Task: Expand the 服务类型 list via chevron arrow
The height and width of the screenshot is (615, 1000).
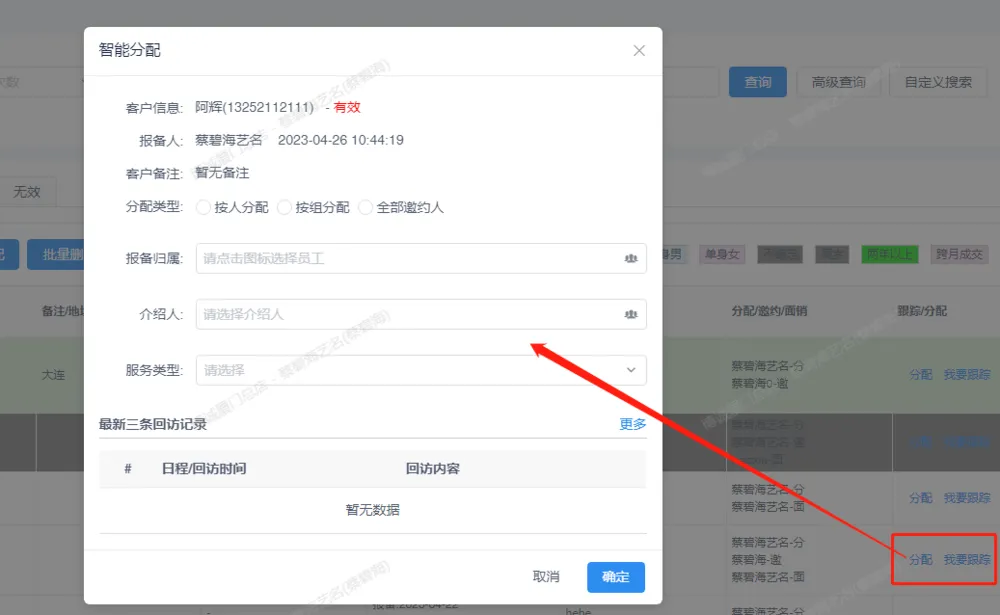Action: 631,370
